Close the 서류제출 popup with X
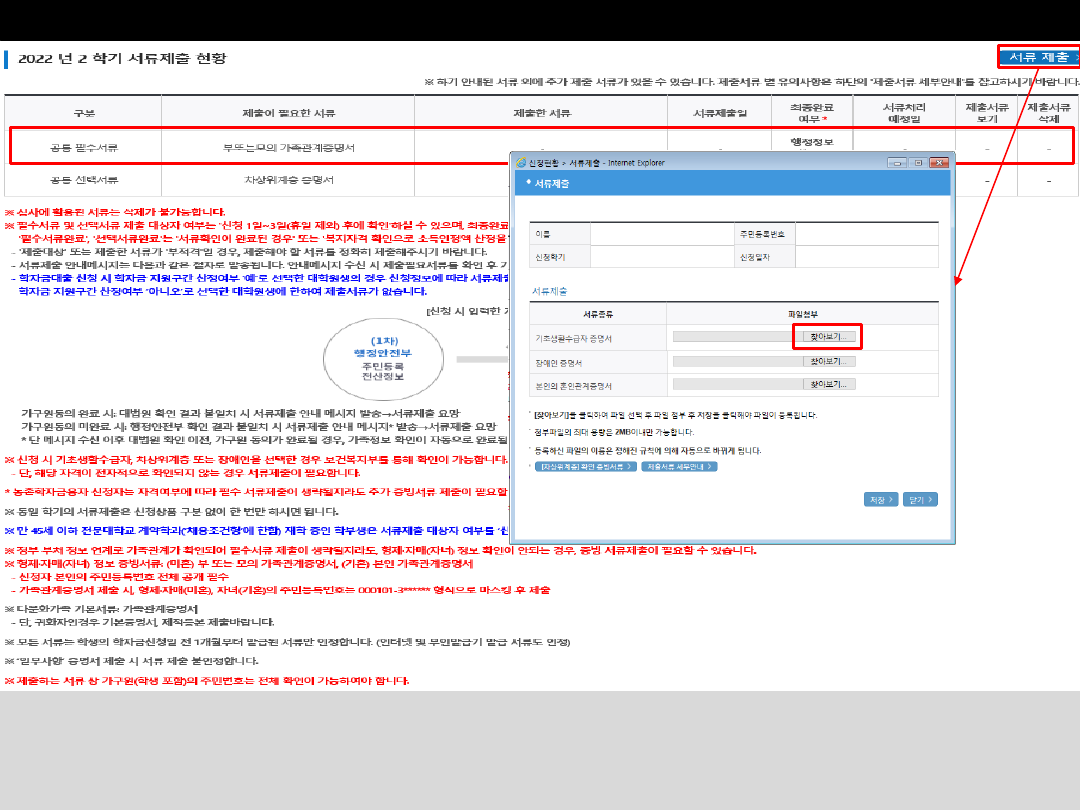Viewport: 1080px width, 810px height. pyautogui.click(x=939, y=162)
